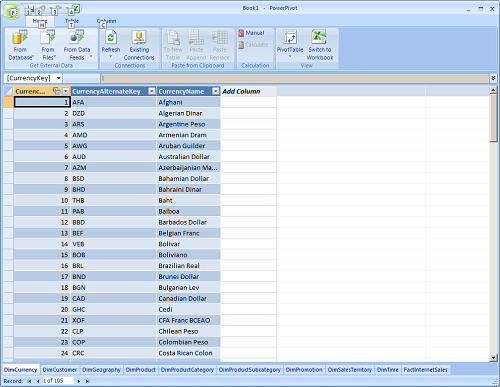The width and height of the screenshot is (500, 387).
Task: Click the To New Table paste icon
Action: 173,37
